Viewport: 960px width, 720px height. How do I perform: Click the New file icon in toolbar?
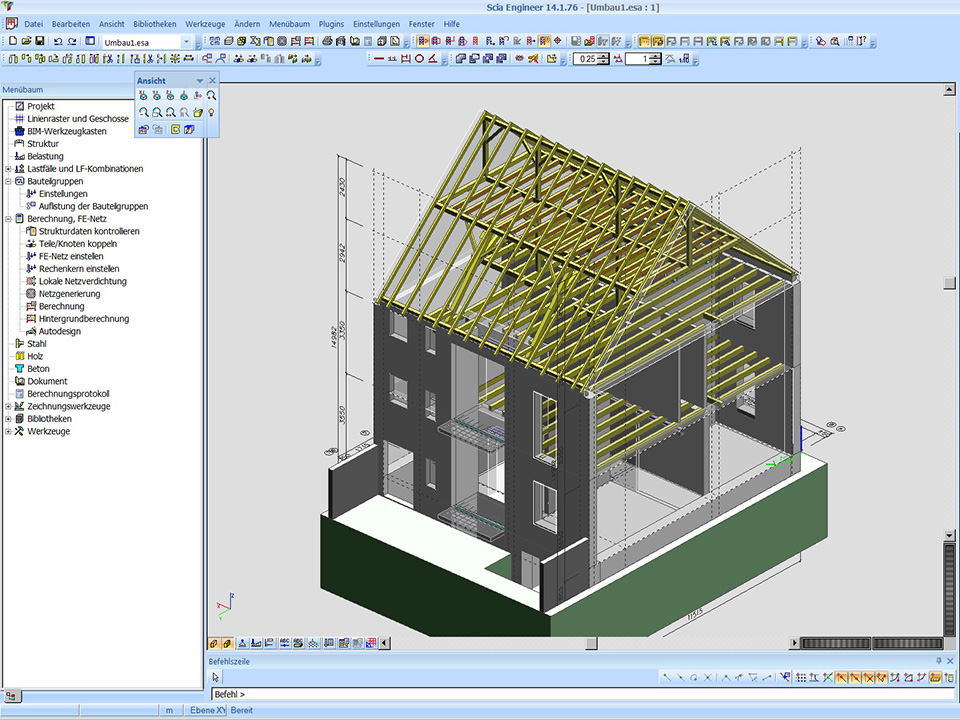[x=12, y=41]
